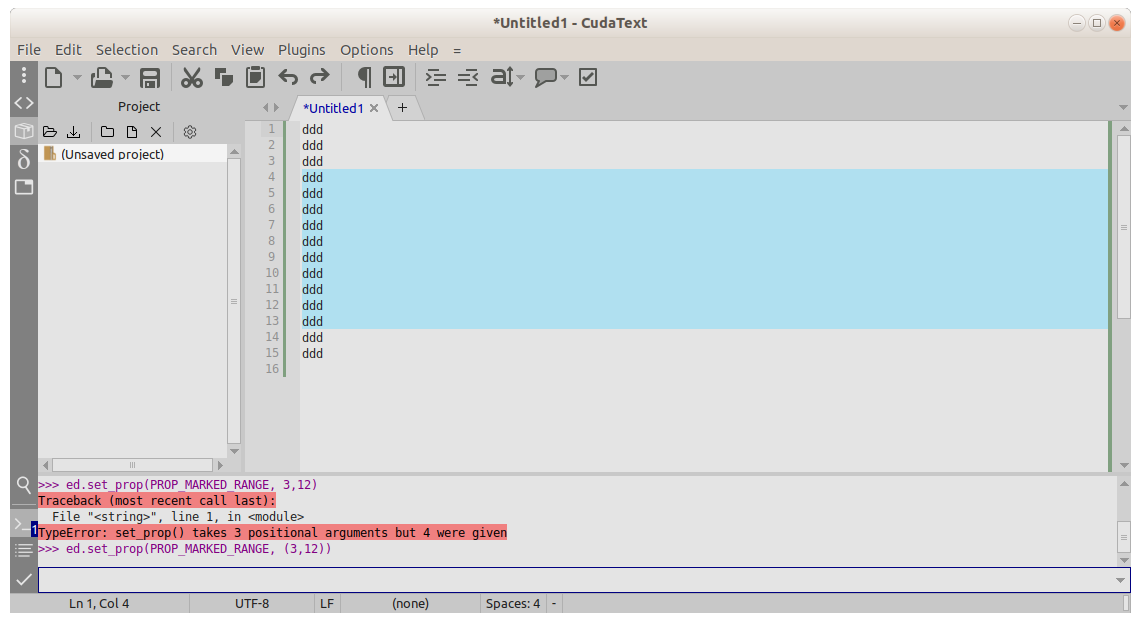Expand the Open file dropdown arrow
The height and width of the screenshot is (623, 1141).
[125, 77]
